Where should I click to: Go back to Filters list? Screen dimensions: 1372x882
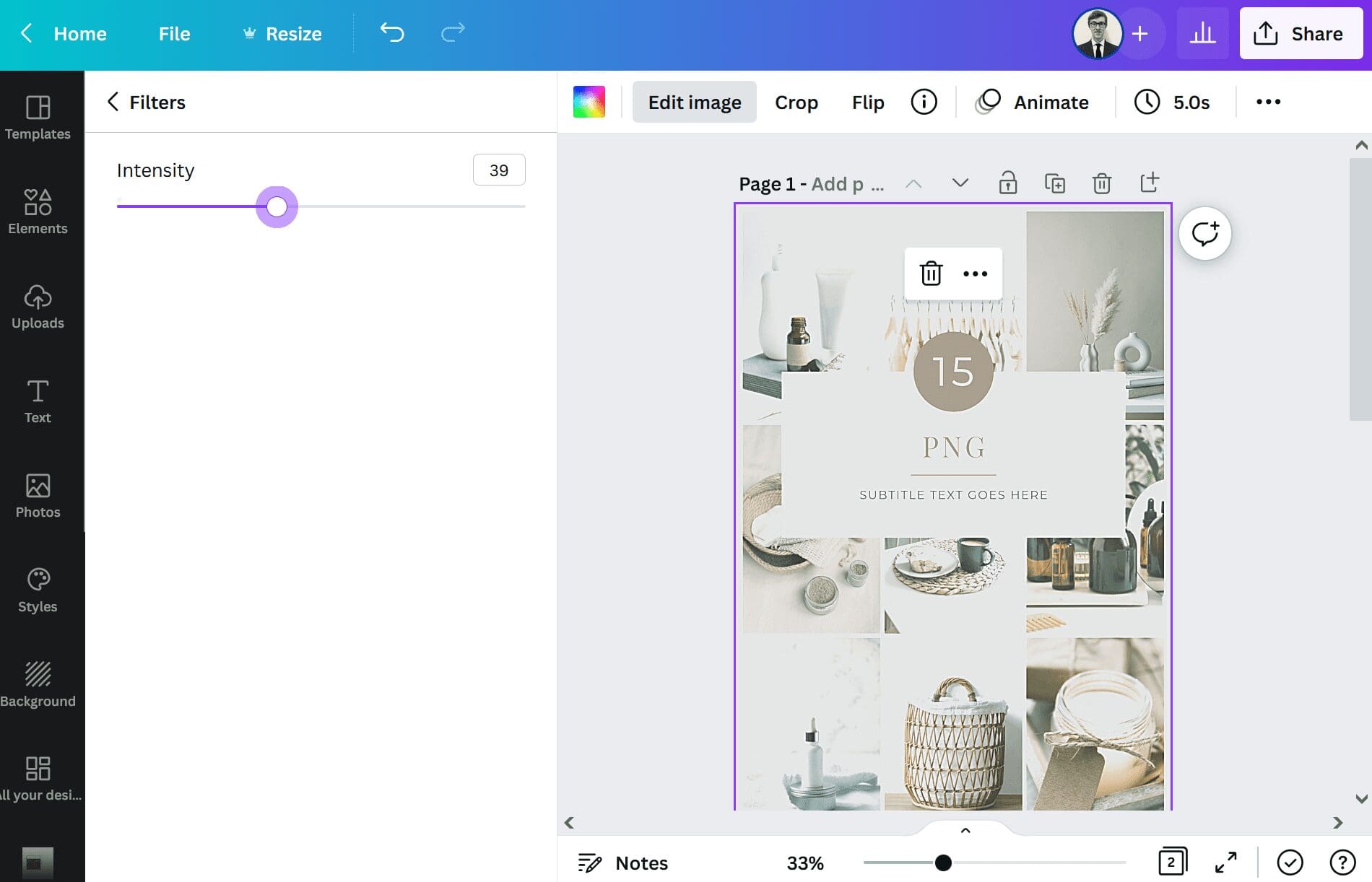[x=113, y=102]
